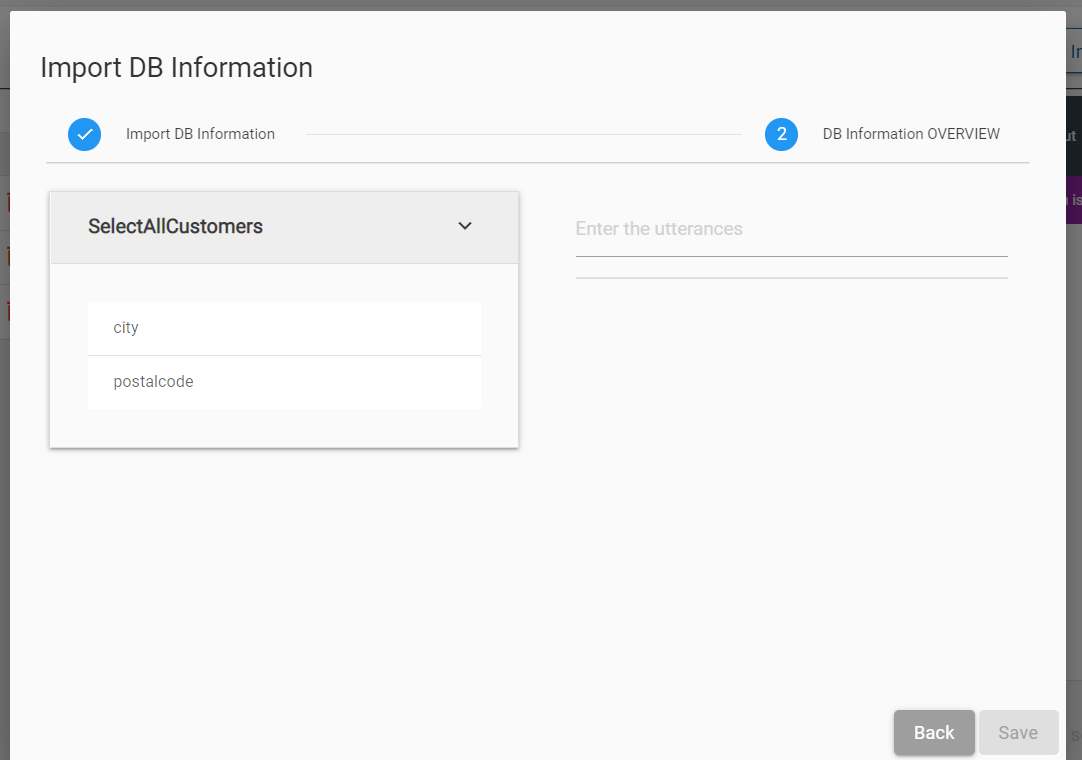Go to the Import DB Information step label
The image size is (1082, 760).
tap(200, 134)
